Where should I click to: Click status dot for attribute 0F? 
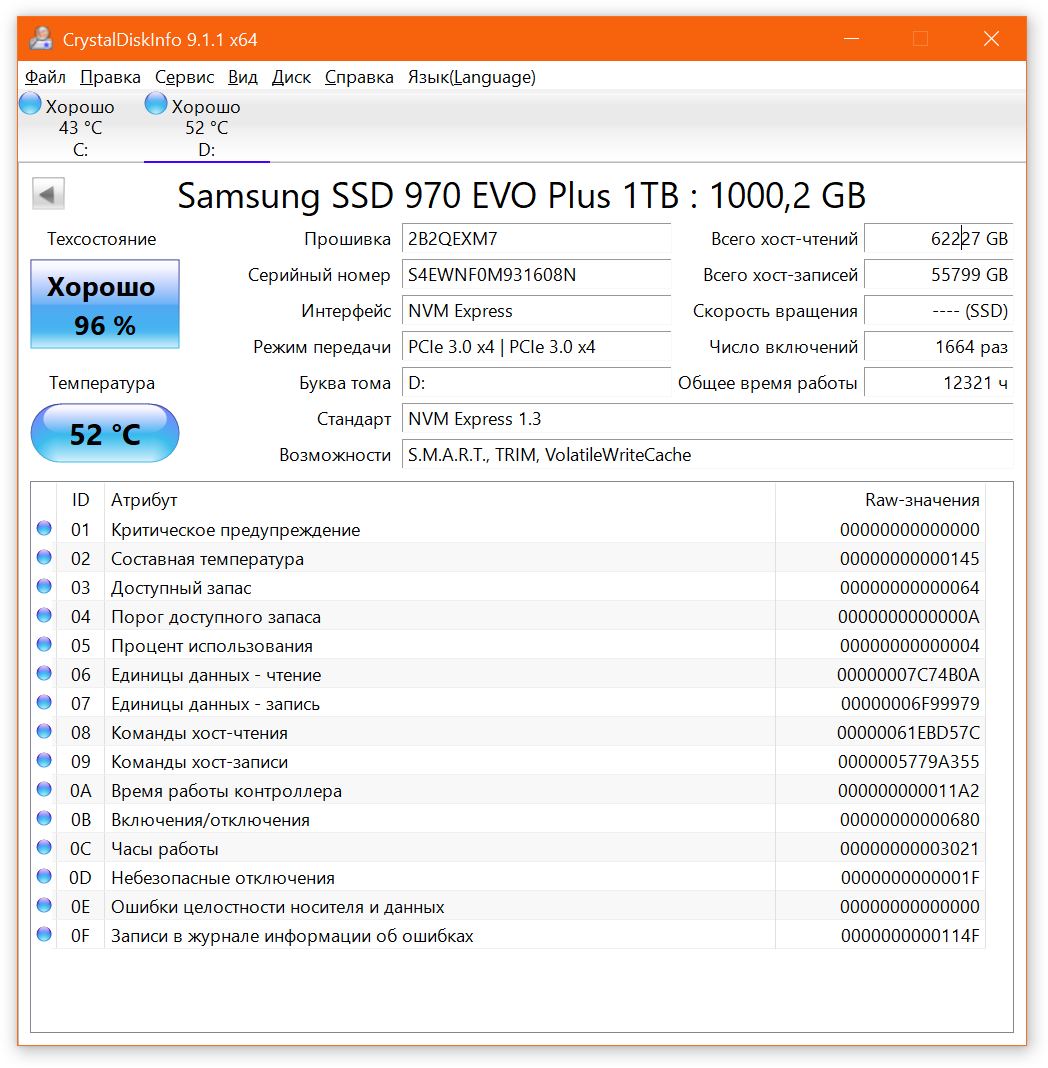pos(44,934)
